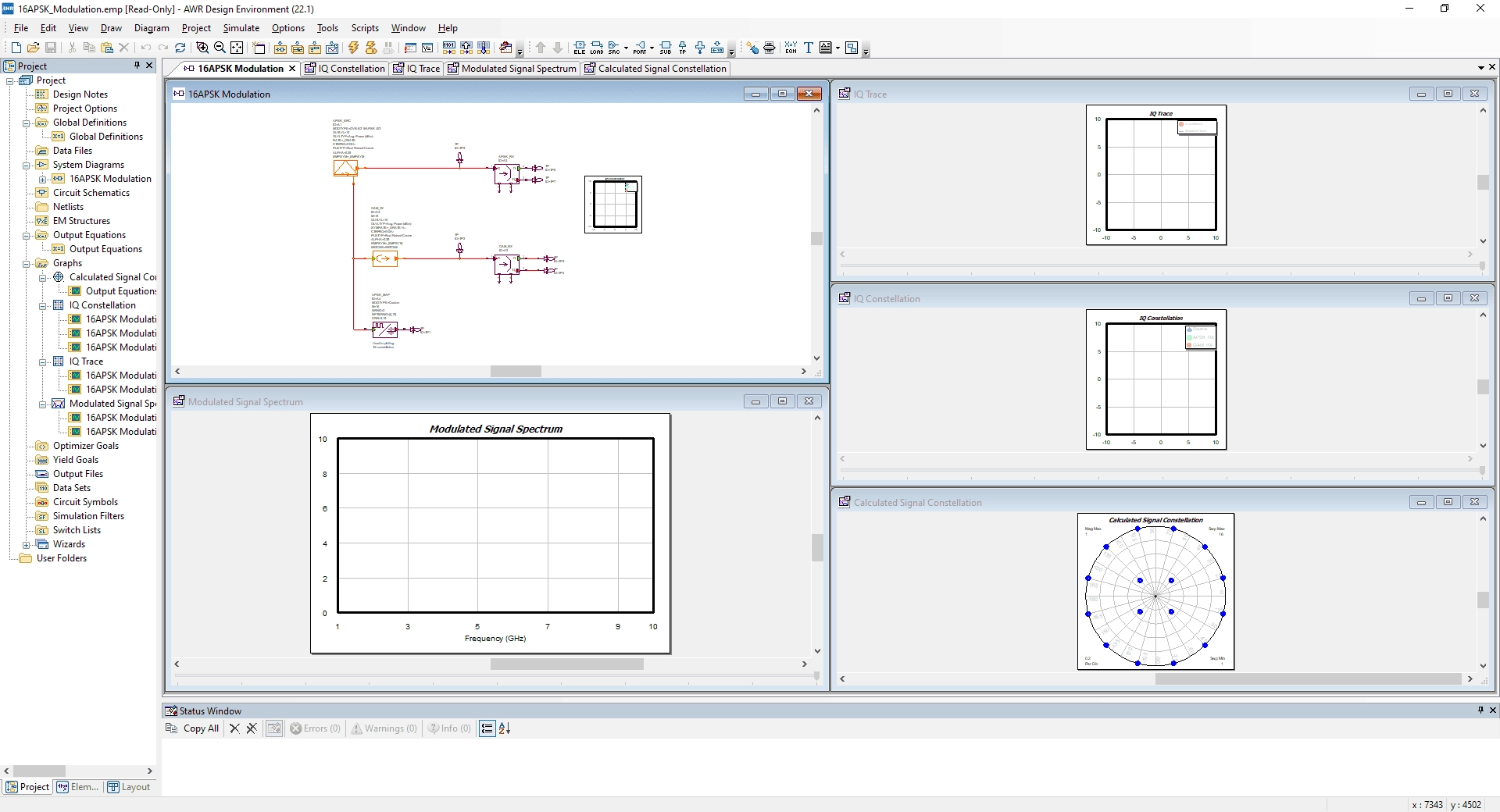Collapse the Graphs tree node

[x=26, y=263]
